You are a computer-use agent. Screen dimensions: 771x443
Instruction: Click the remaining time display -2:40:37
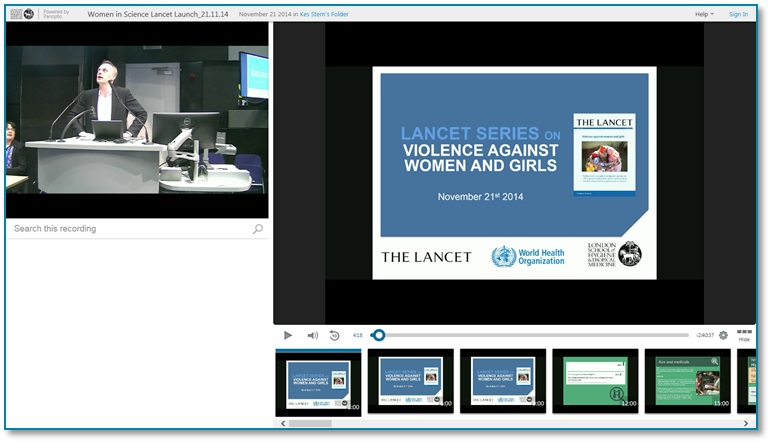pyautogui.click(x=705, y=335)
